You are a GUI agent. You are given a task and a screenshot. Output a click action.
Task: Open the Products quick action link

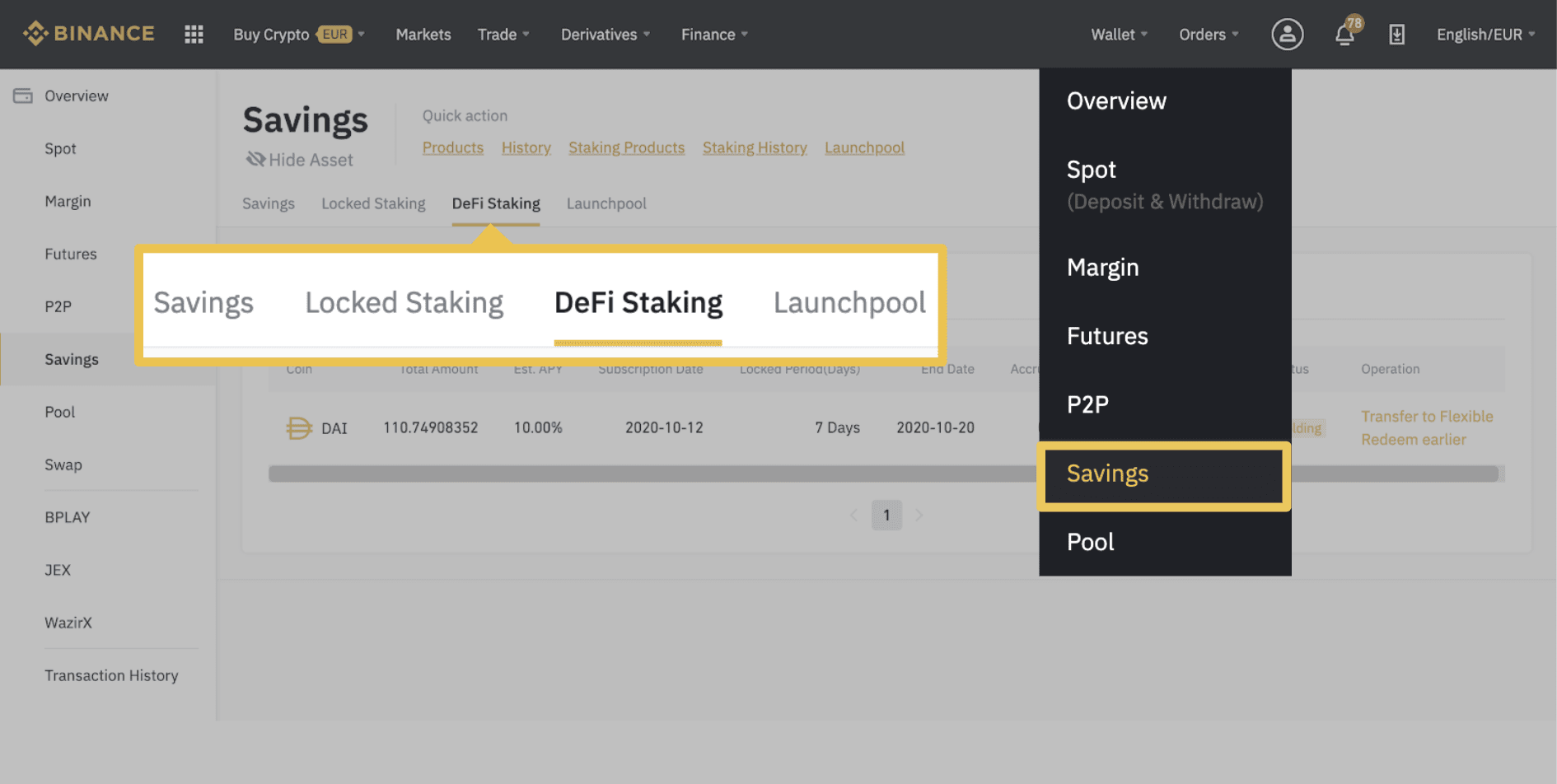pos(452,147)
